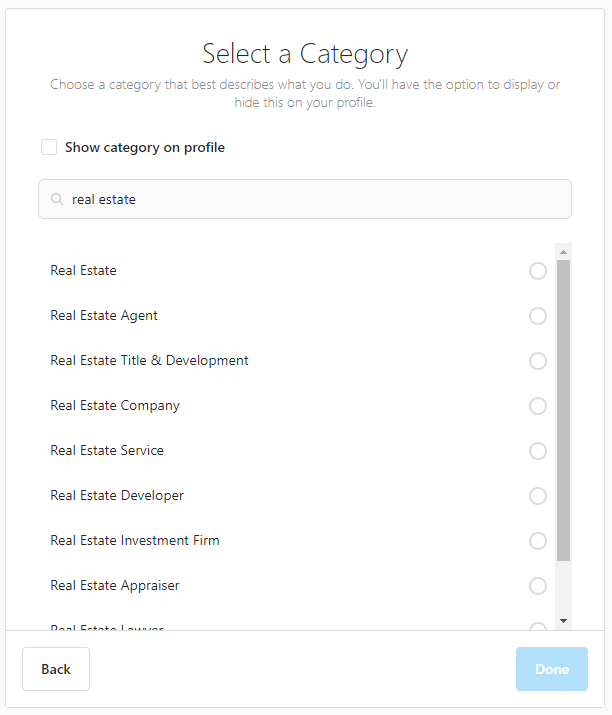
Task: Click the Done button
Action: pos(552,669)
